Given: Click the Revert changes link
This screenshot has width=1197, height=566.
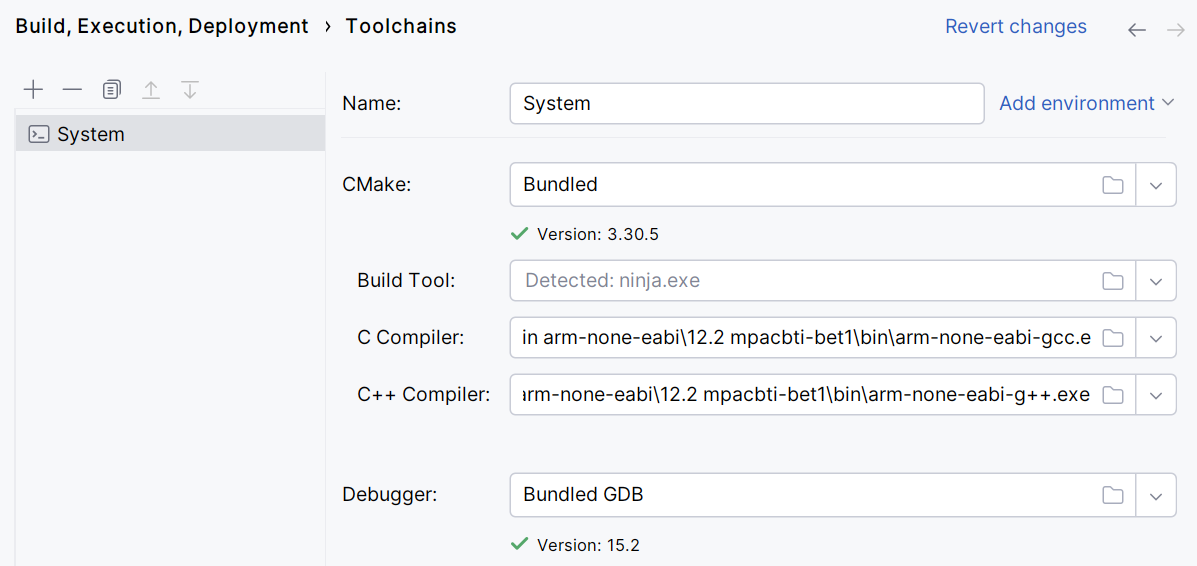Looking at the screenshot, I should coord(1015,27).
